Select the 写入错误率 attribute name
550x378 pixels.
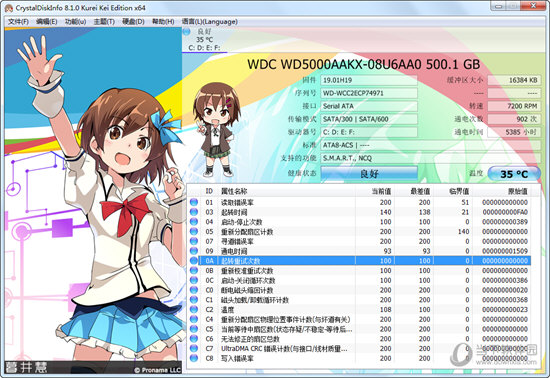coord(237,359)
